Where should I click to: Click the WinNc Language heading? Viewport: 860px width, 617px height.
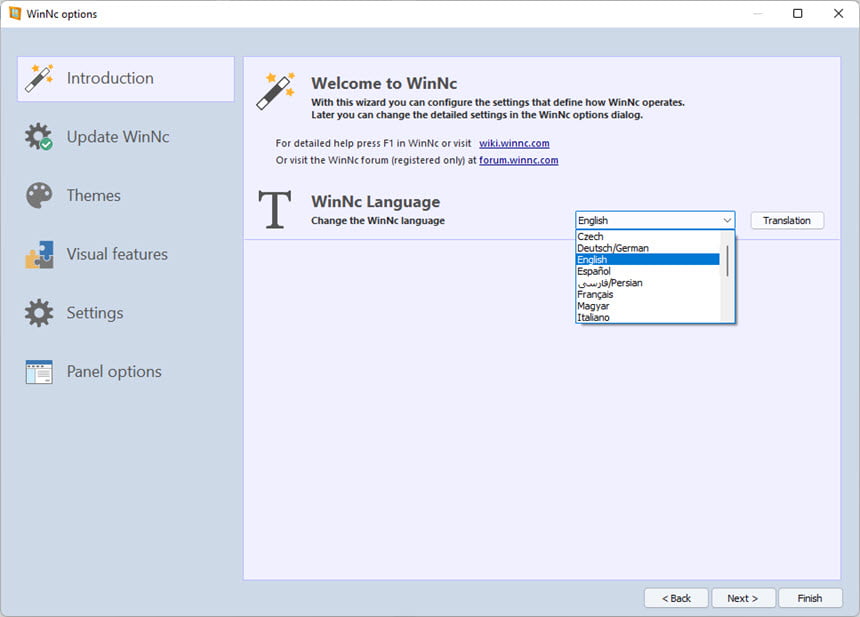(376, 201)
